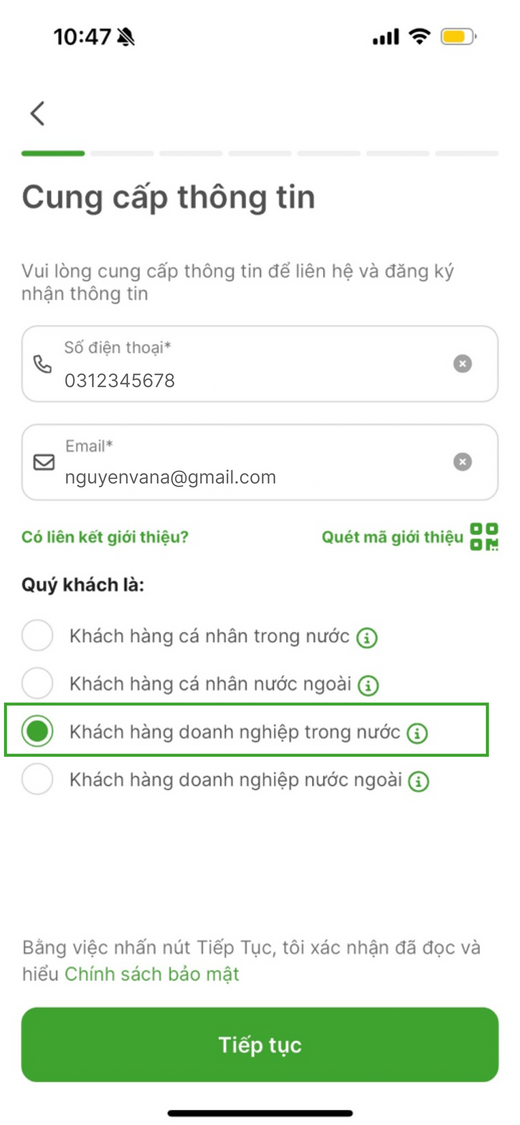Clear the email field

[463, 462]
